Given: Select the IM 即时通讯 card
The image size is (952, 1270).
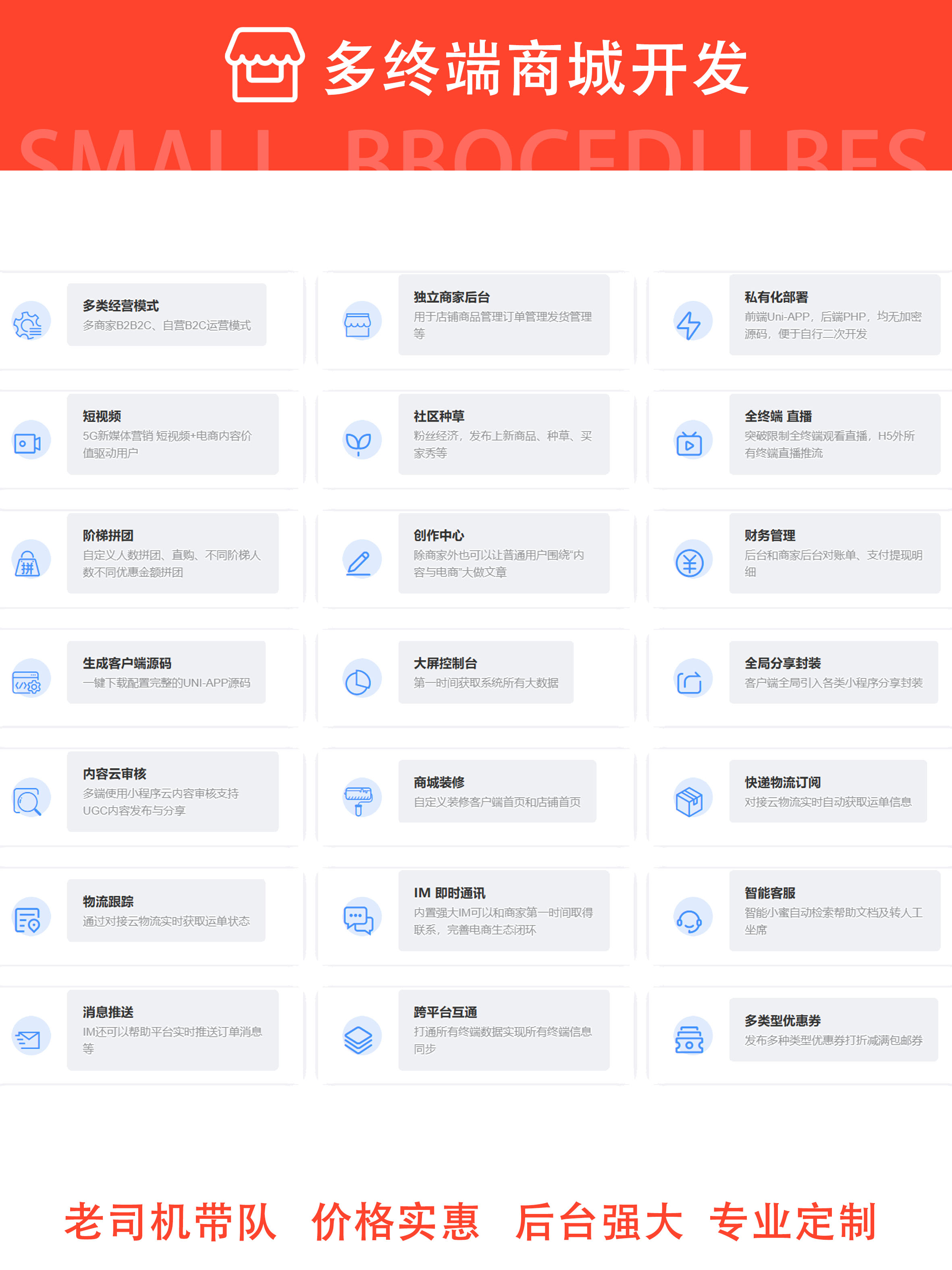Looking at the screenshot, I should tap(503, 911).
